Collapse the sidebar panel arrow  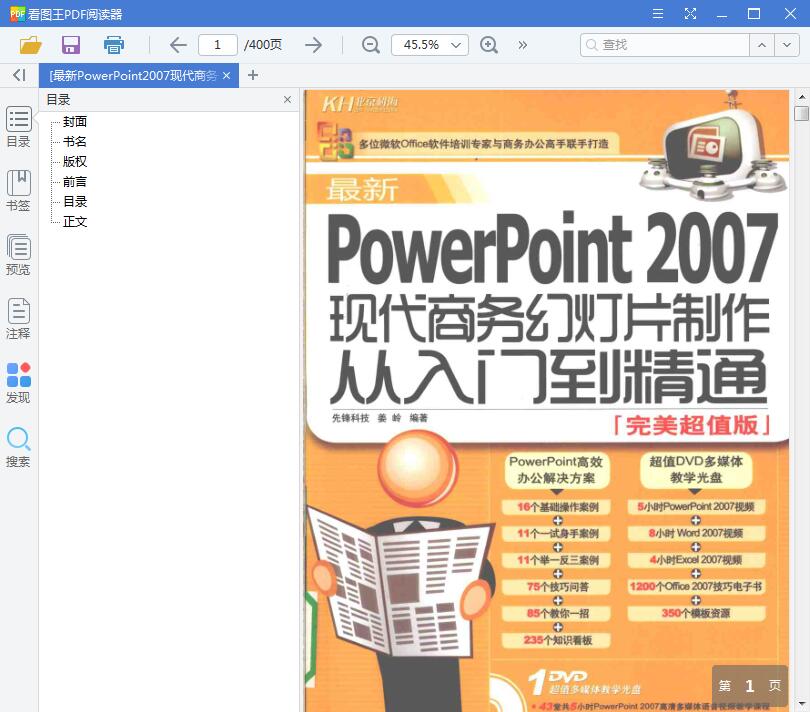[19, 75]
